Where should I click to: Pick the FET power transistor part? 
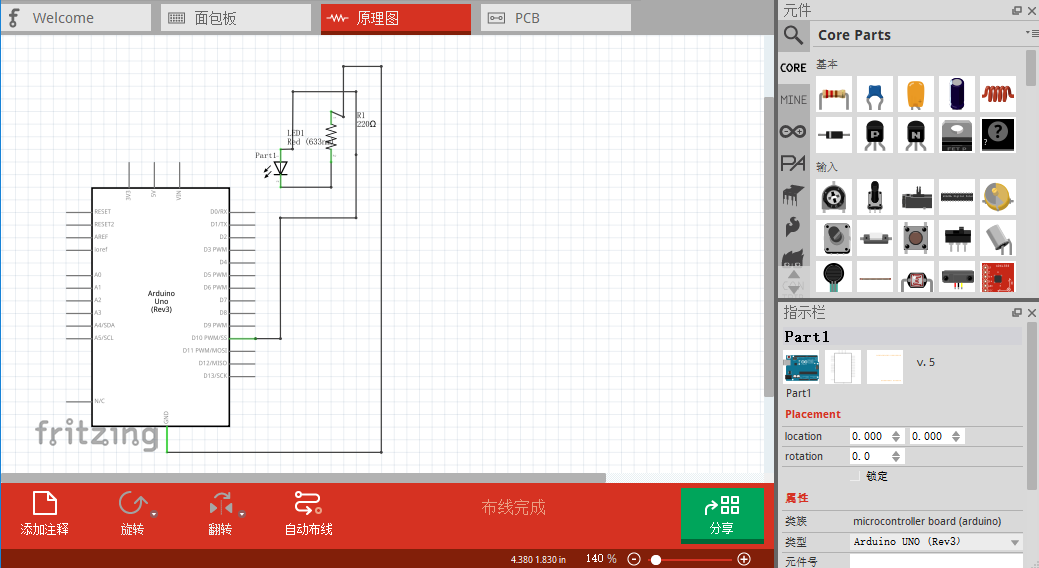957,135
